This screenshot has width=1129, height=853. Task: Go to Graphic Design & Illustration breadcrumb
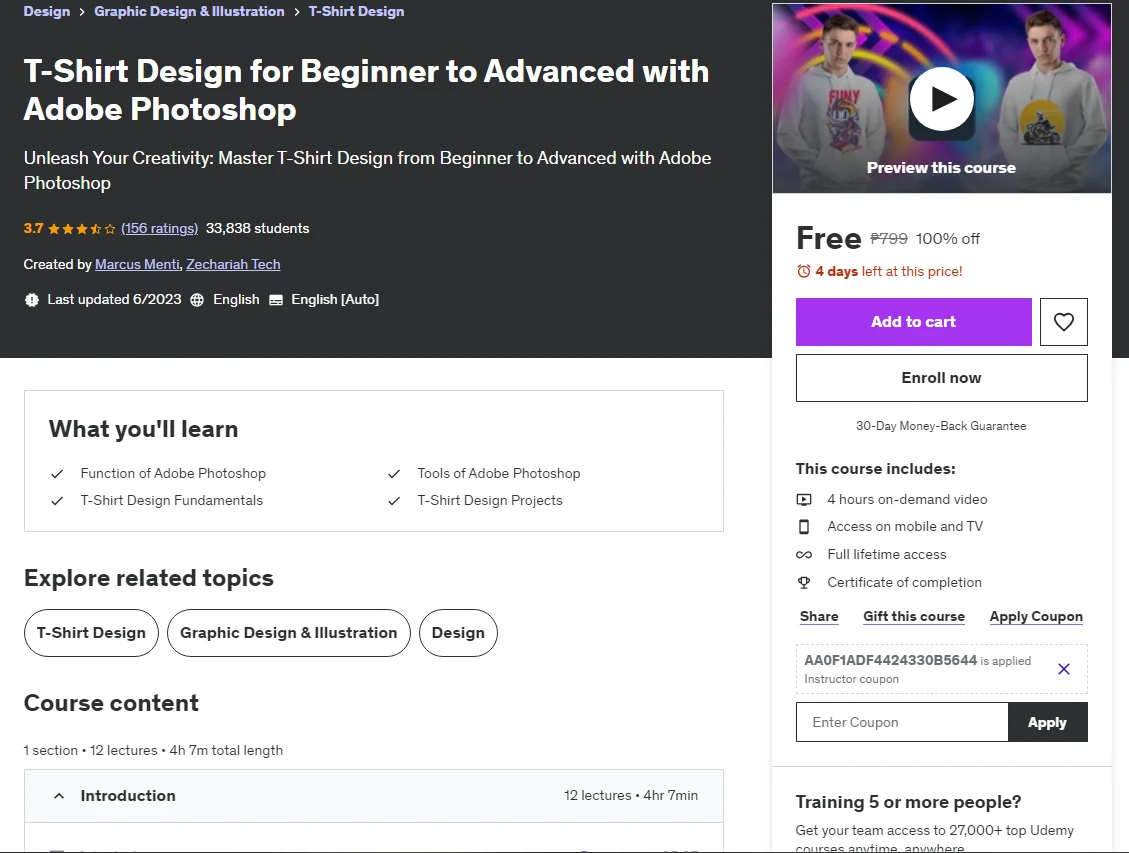(189, 12)
